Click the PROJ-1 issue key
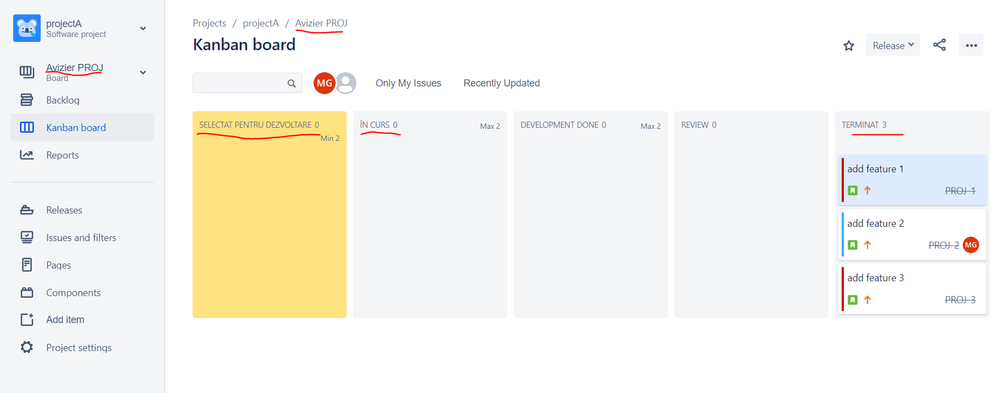The height and width of the screenshot is (393, 999). [960, 190]
